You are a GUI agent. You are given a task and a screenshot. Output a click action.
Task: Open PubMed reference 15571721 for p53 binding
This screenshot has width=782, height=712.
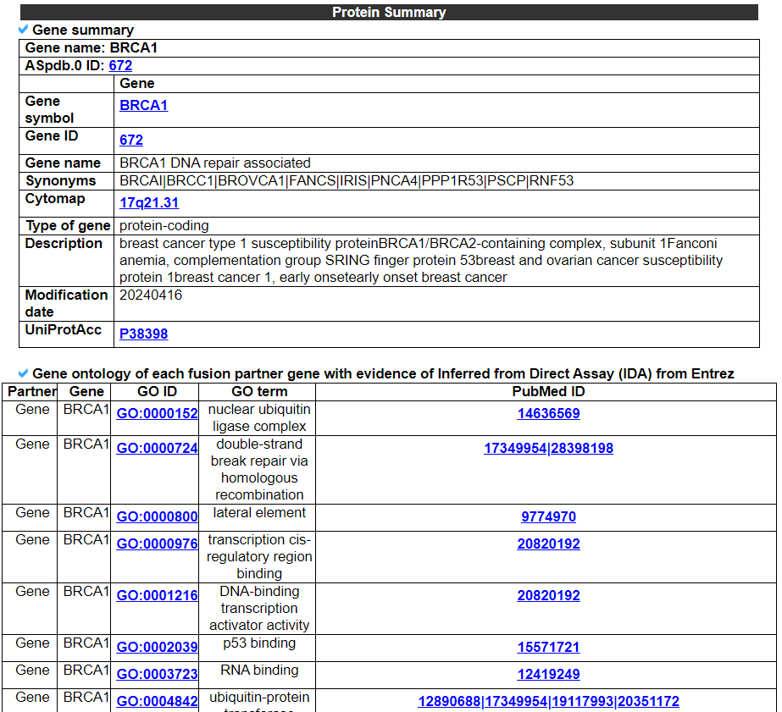click(x=548, y=647)
